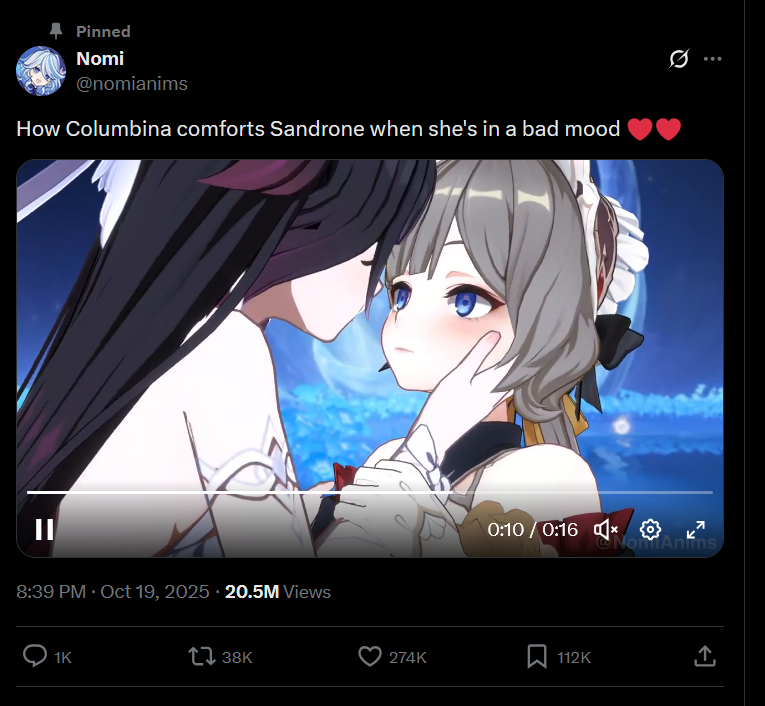
Task: Pause the video playback
Action: tap(44, 529)
